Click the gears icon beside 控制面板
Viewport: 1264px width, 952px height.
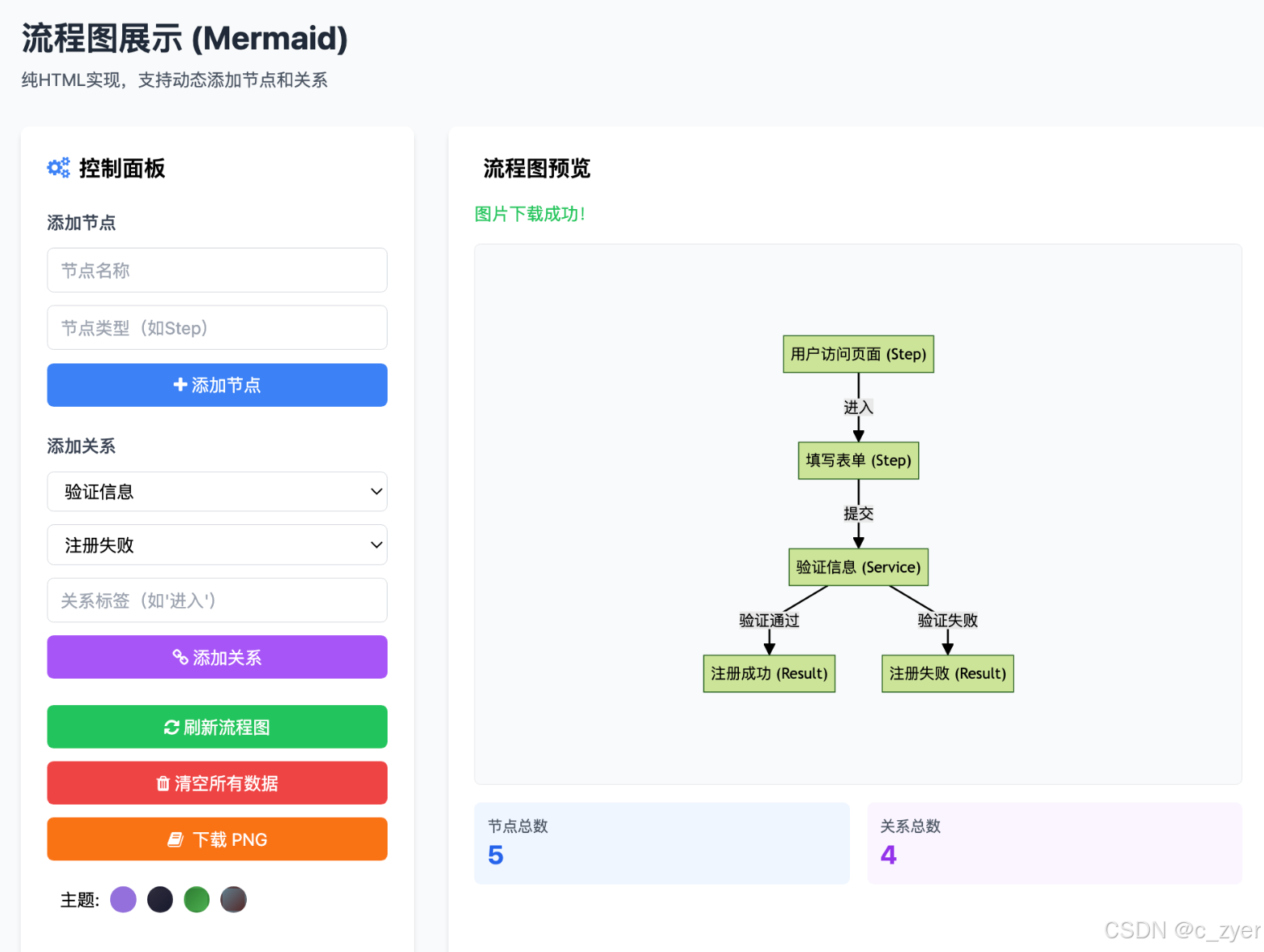[x=59, y=167]
